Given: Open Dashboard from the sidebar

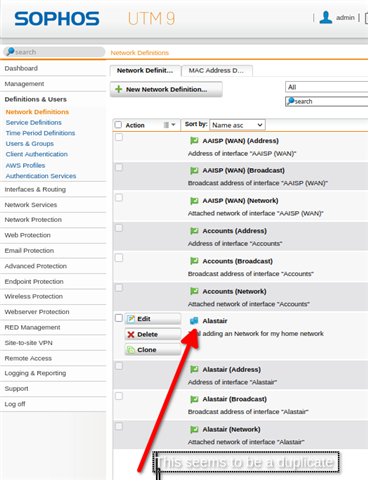Looking at the screenshot, I should pyautogui.click(x=21, y=68).
